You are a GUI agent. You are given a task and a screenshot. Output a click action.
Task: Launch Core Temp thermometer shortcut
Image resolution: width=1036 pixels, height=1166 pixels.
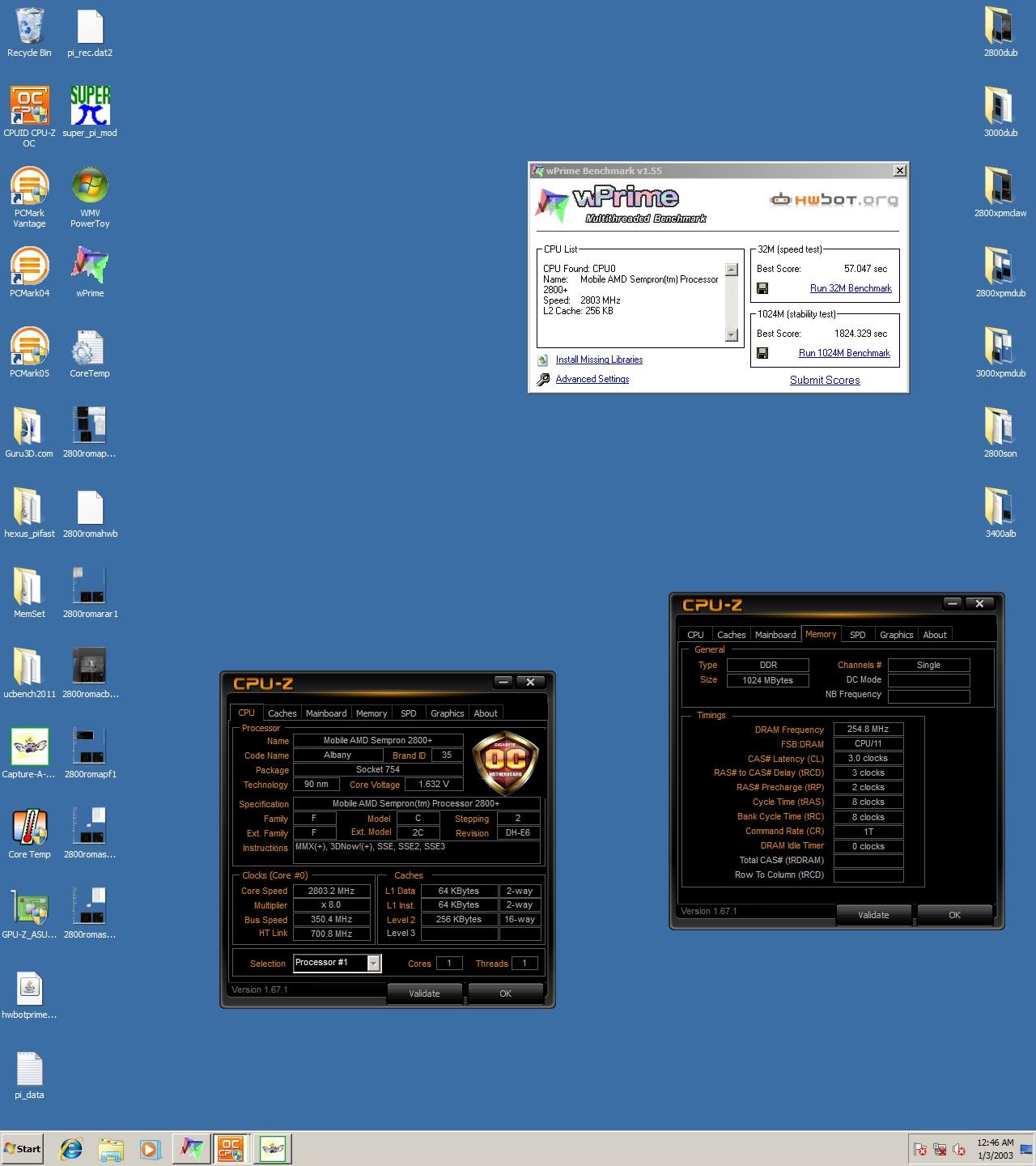[29, 833]
